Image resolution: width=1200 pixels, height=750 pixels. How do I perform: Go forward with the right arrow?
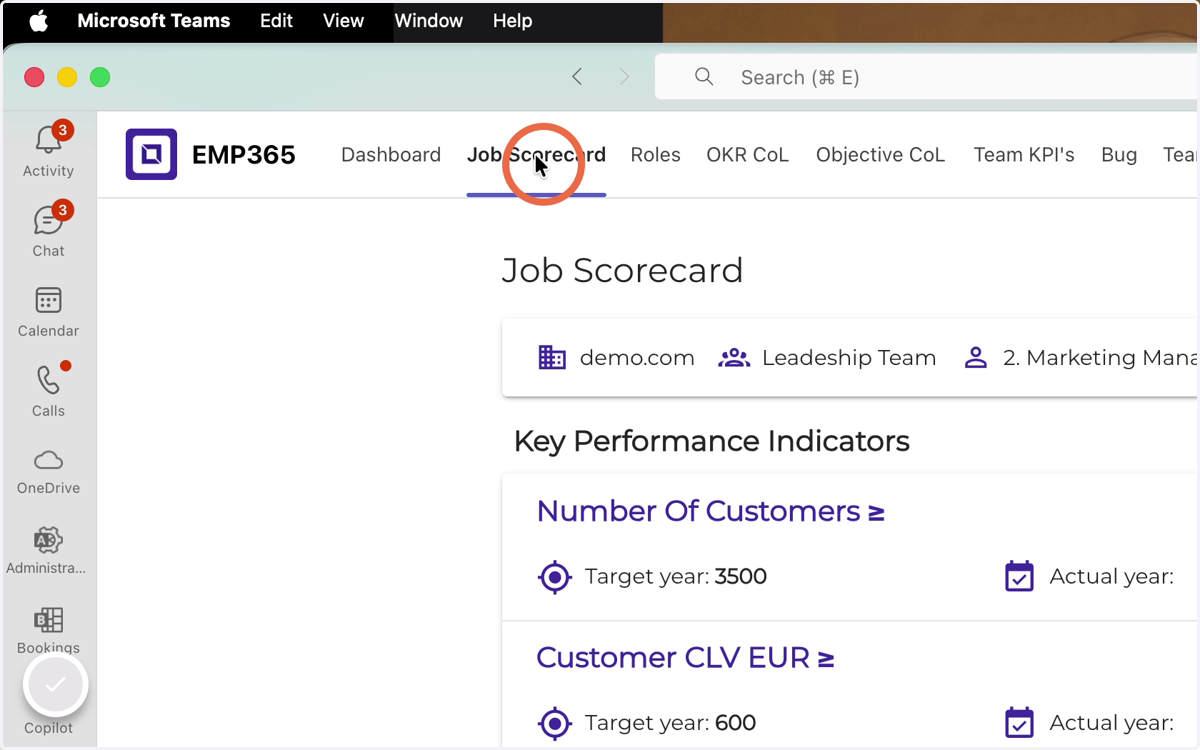coord(624,77)
